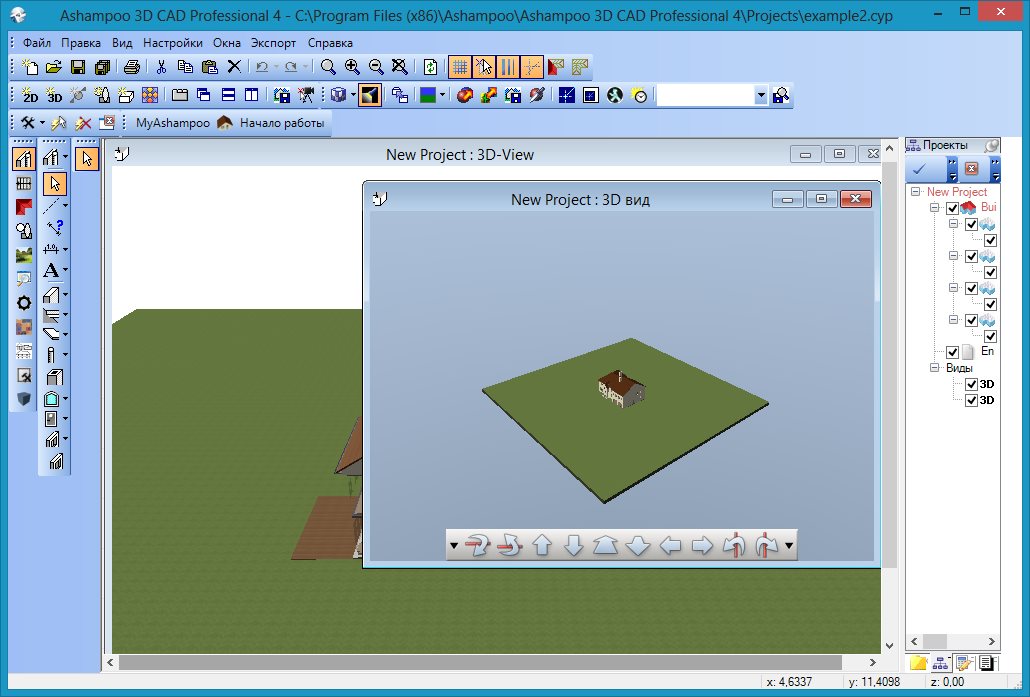Select the Виды entry in the project tree
The image size is (1030, 697).
pos(959,368)
